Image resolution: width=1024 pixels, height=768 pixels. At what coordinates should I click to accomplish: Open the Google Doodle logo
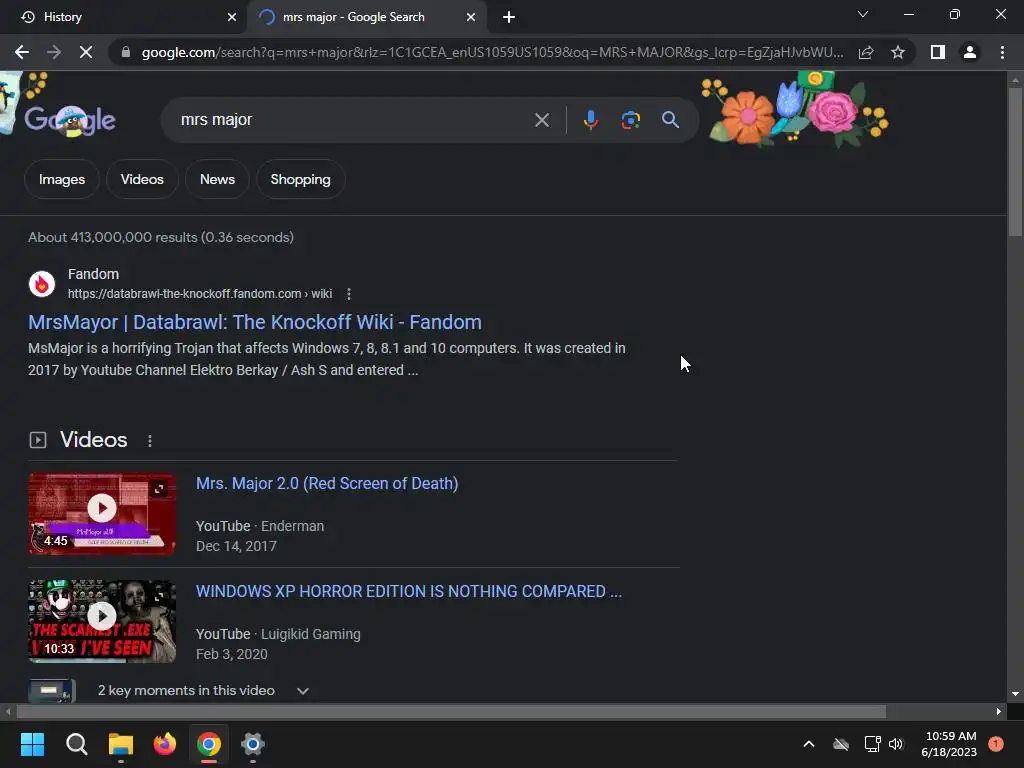(x=70, y=120)
